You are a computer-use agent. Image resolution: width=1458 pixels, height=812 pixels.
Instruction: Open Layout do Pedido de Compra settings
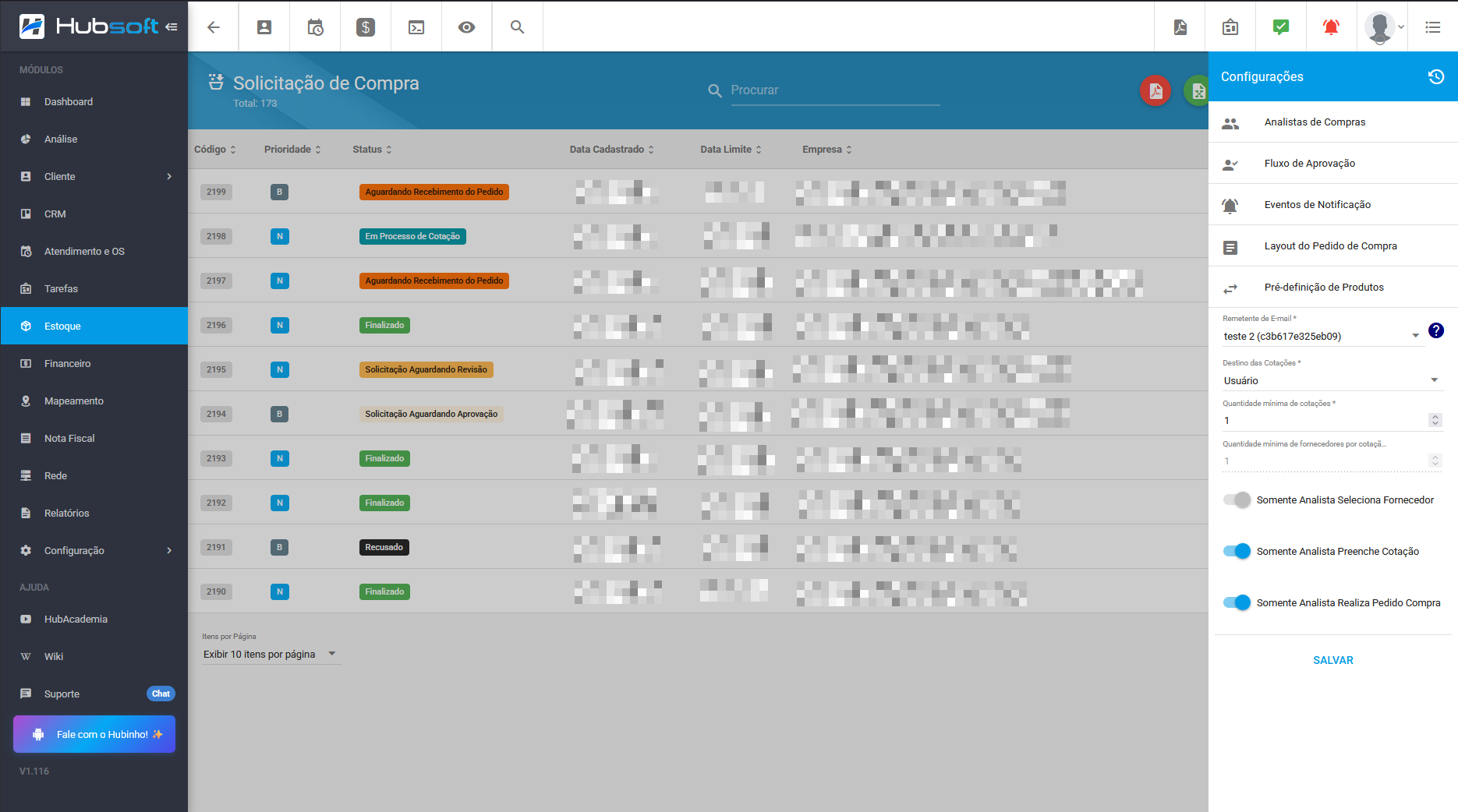coord(1330,245)
